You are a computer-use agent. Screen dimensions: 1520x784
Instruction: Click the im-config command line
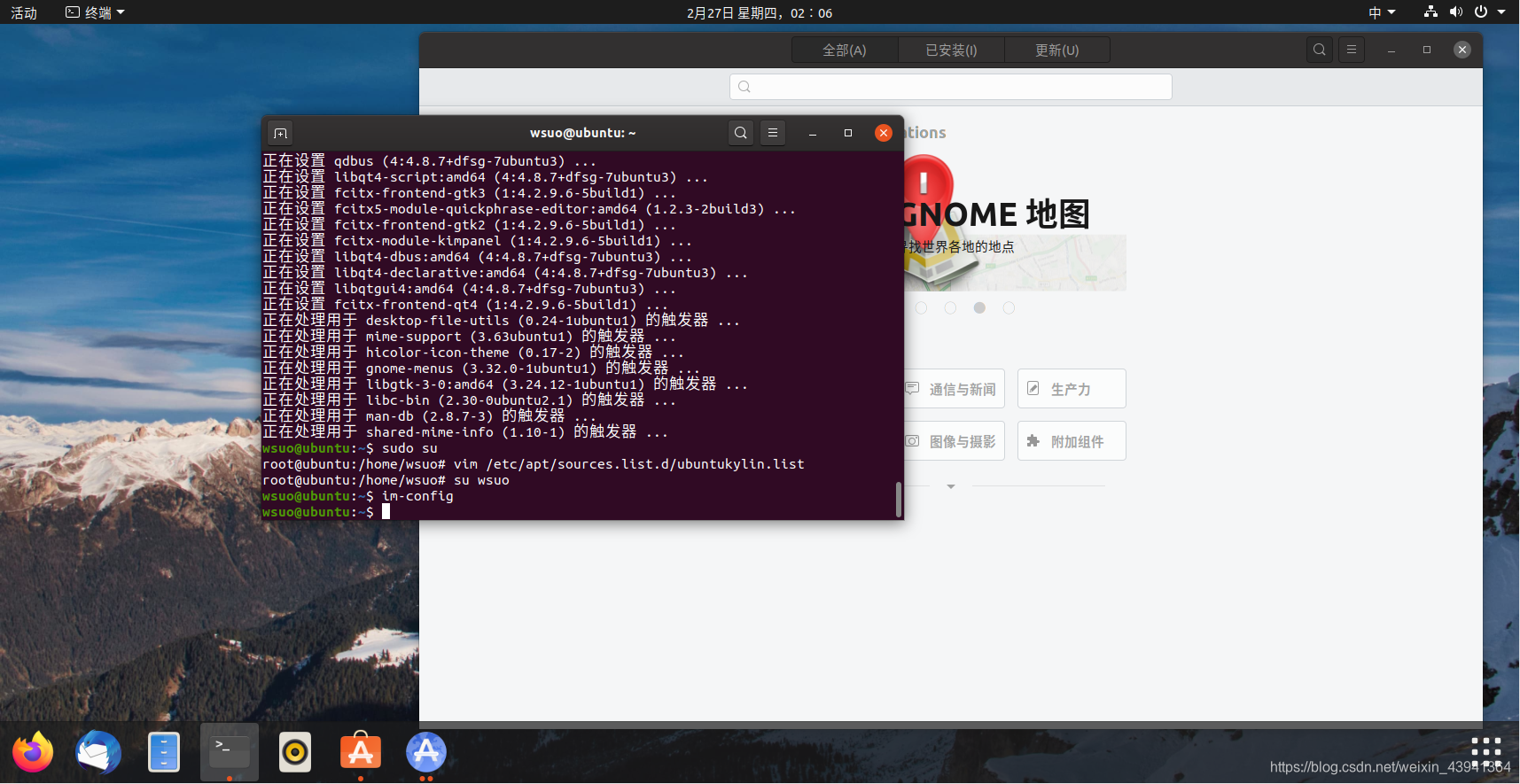pyautogui.click(x=358, y=496)
